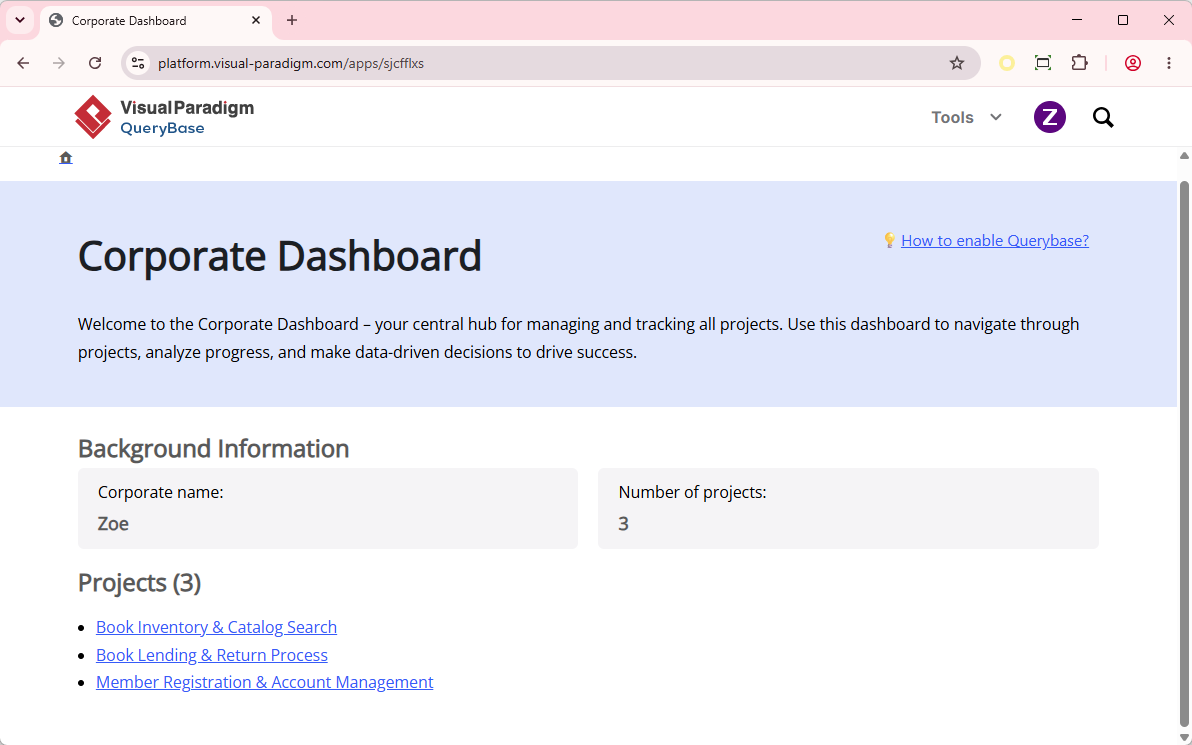Image resolution: width=1192 pixels, height=745 pixels.
Task: Close the Corporate Dashboard tab
Action: pyautogui.click(x=256, y=21)
